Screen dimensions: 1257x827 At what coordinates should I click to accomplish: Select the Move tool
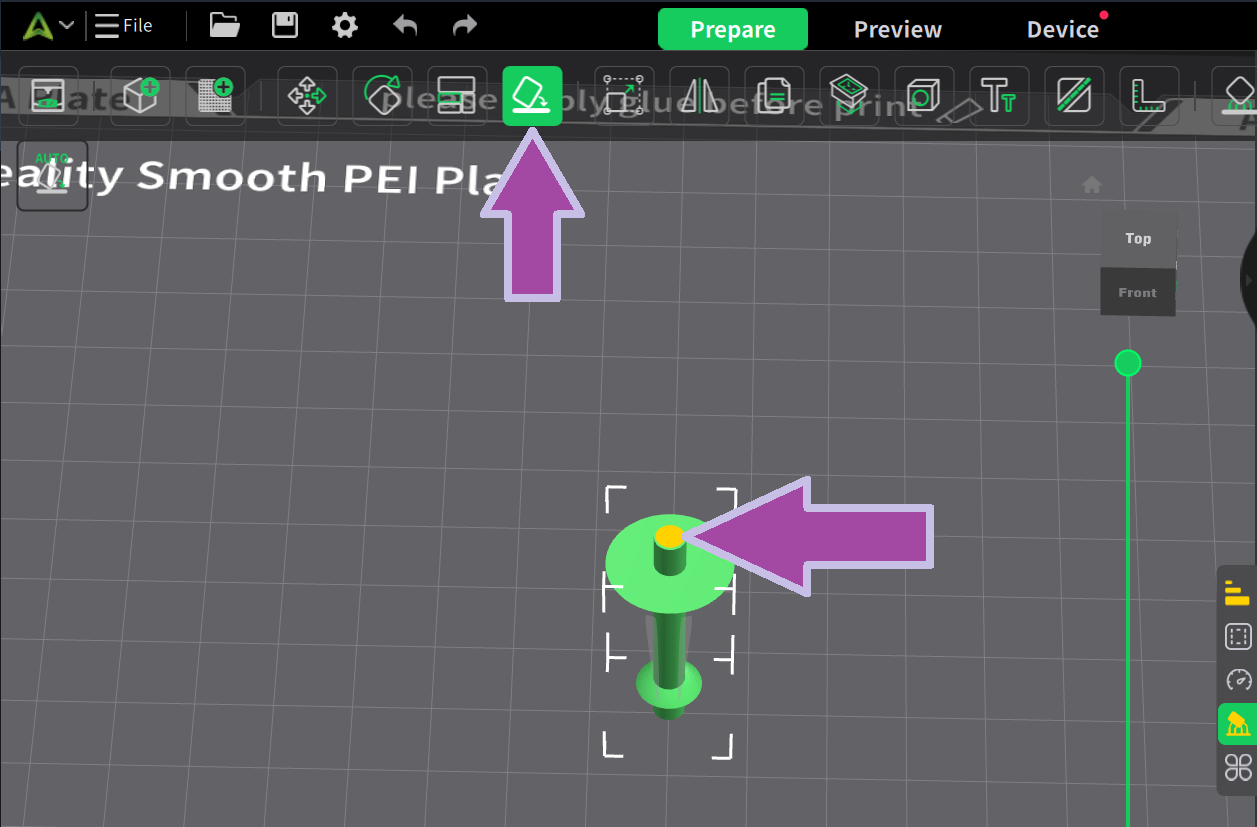(306, 96)
